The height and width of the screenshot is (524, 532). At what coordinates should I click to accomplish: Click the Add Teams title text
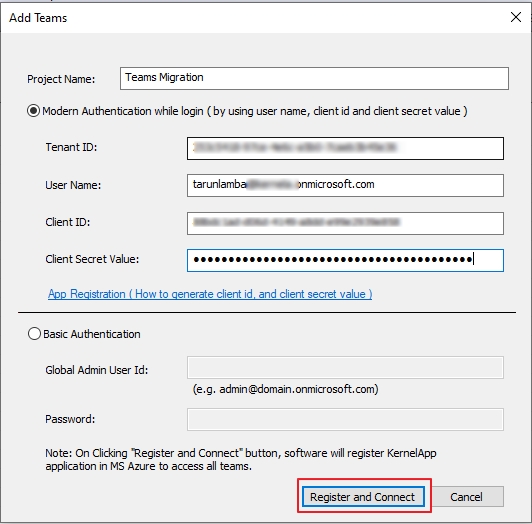click(x=38, y=18)
